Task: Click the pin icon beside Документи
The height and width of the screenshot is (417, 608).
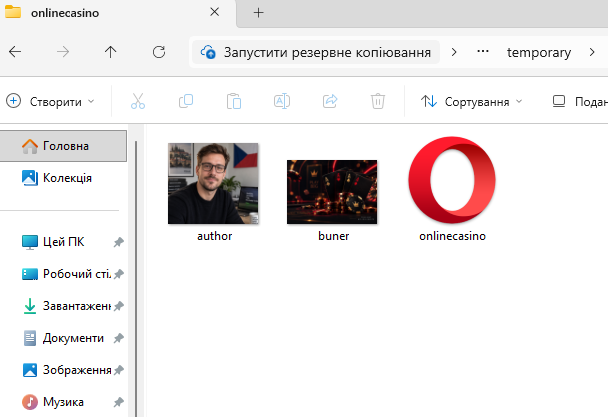Action: point(119,338)
